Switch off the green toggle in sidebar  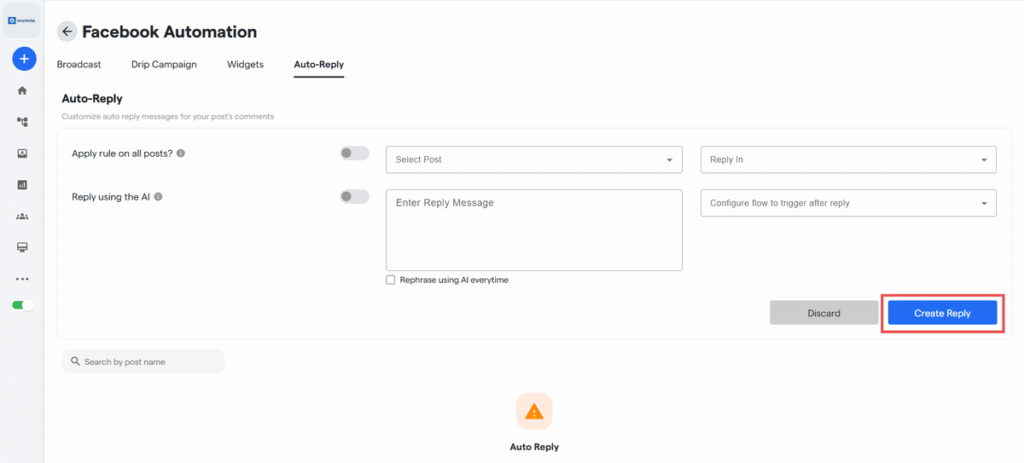tap(23, 305)
